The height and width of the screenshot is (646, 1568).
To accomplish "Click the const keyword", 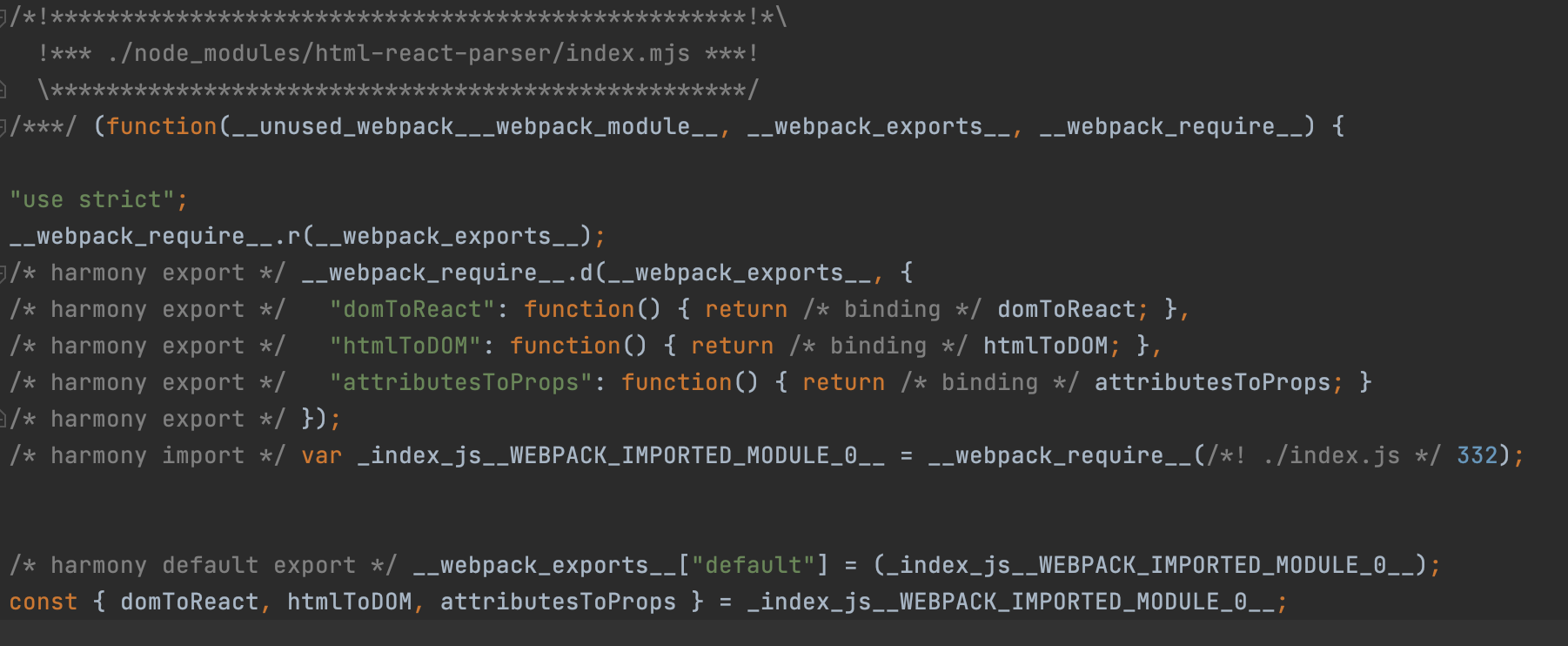I will pos(44,602).
